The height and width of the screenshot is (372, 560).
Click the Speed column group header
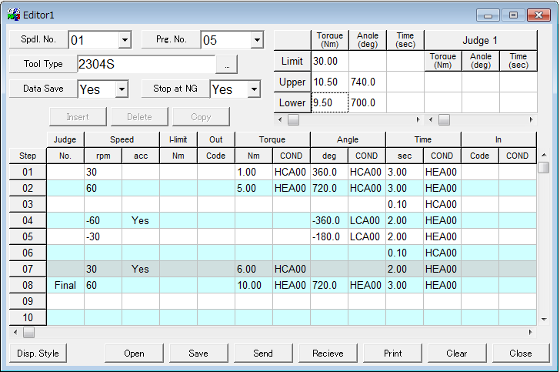pos(122,139)
